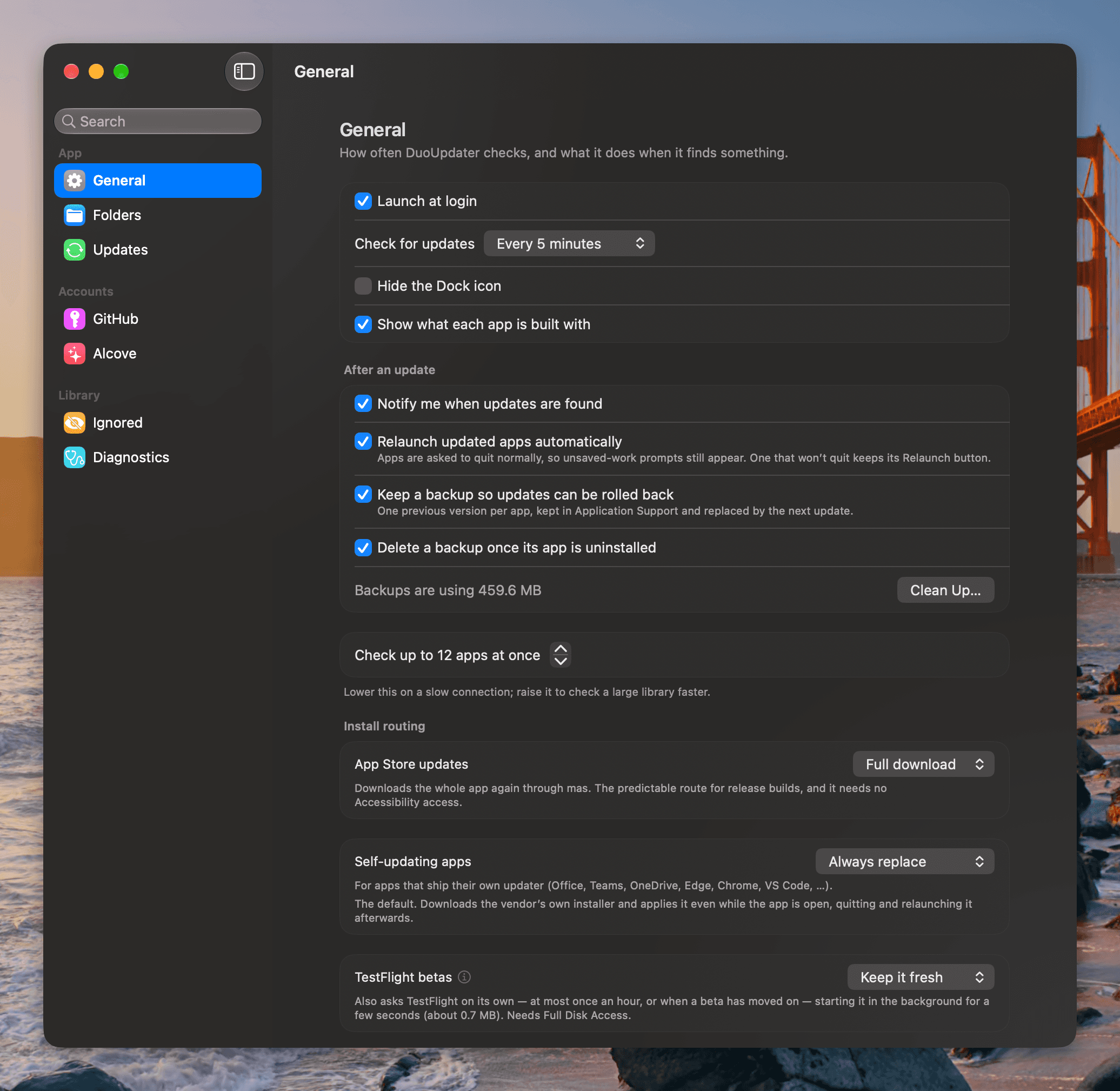The image size is (1120, 1091).
Task: Click the stethoscope Diagnostics icon
Action: pyautogui.click(x=75, y=457)
